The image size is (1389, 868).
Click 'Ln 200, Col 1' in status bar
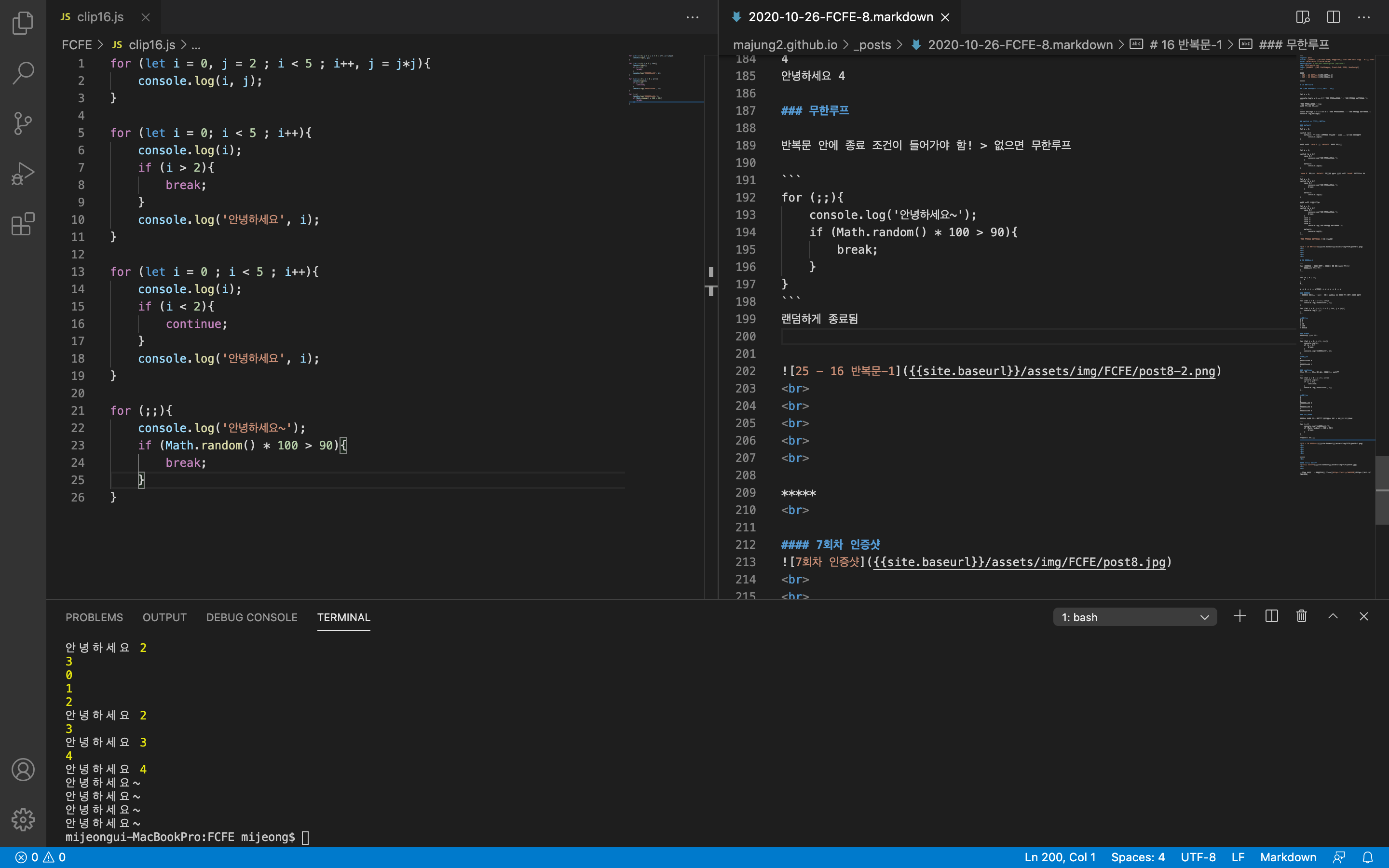[x=1060, y=857]
